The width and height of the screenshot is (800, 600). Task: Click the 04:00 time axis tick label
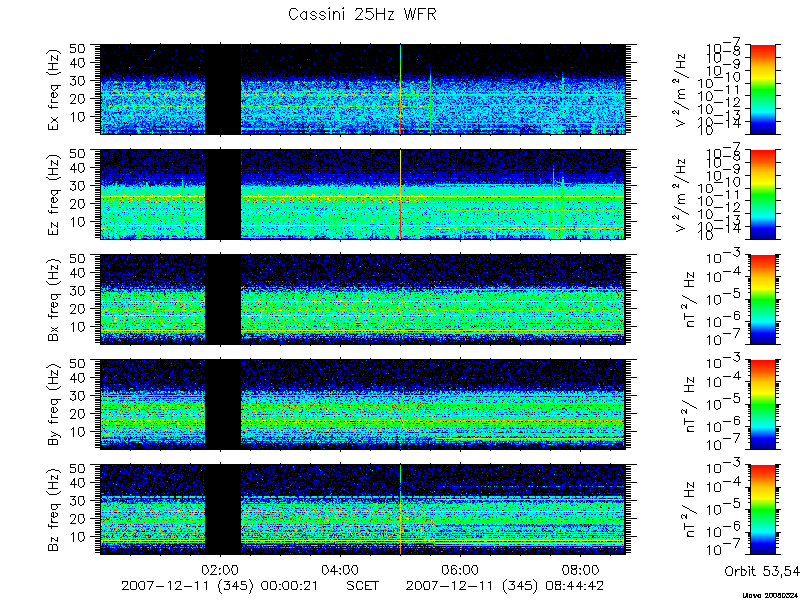pyautogui.click(x=340, y=570)
